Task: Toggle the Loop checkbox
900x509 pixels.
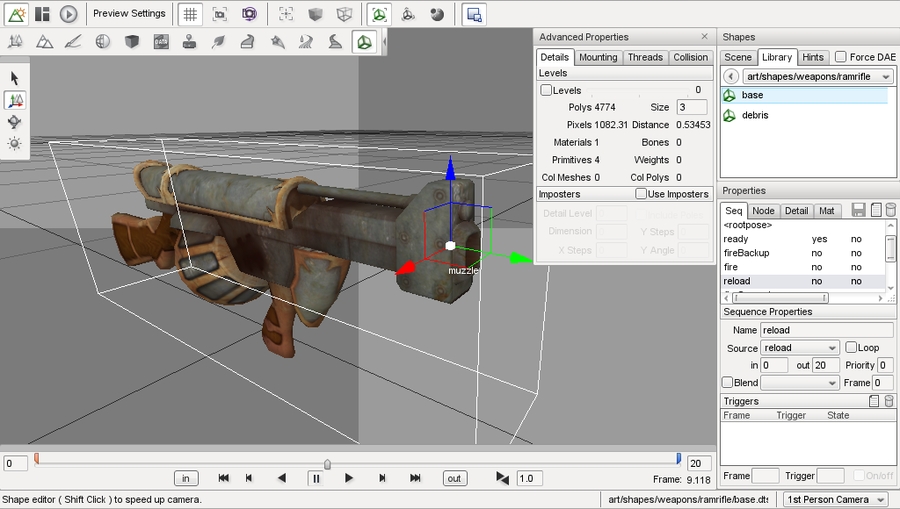Action: click(851, 348)
